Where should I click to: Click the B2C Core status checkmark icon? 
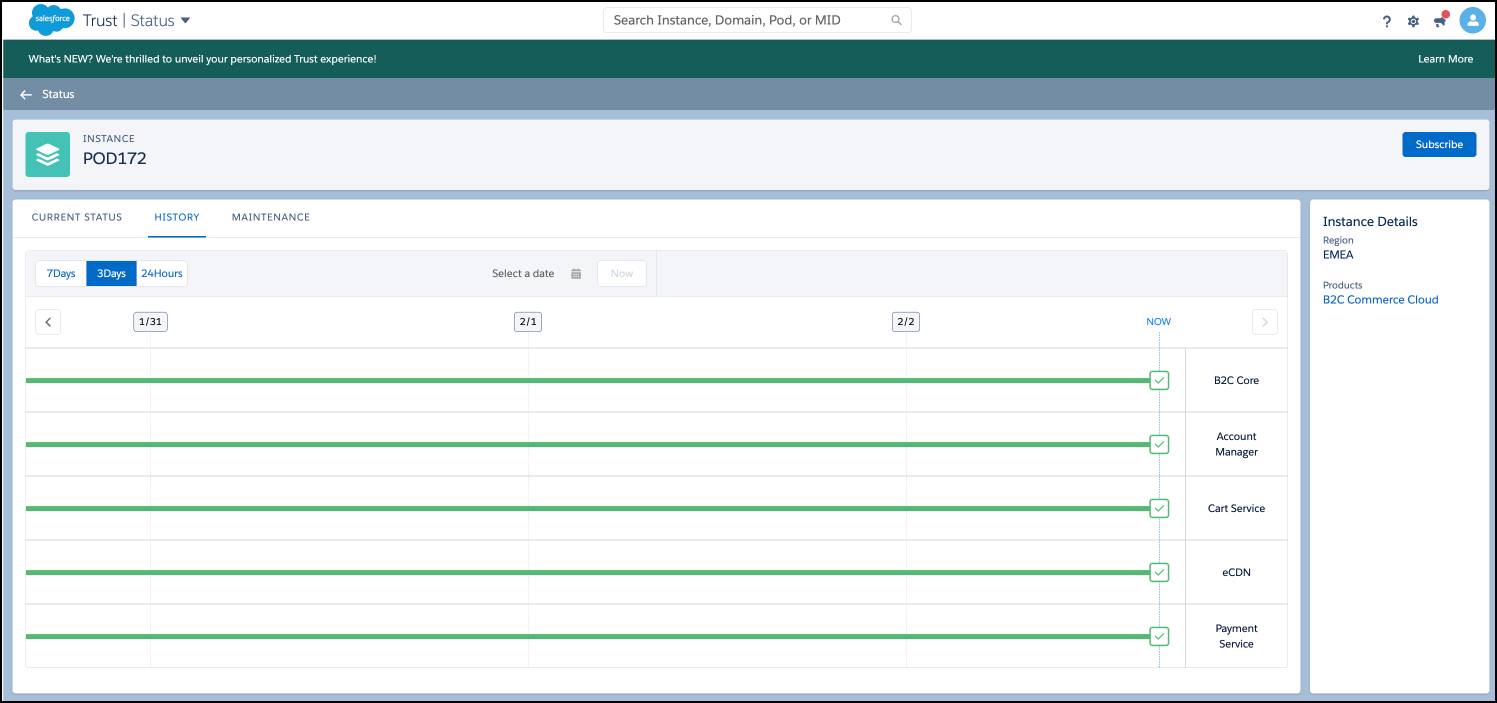tap(1159, 380)
